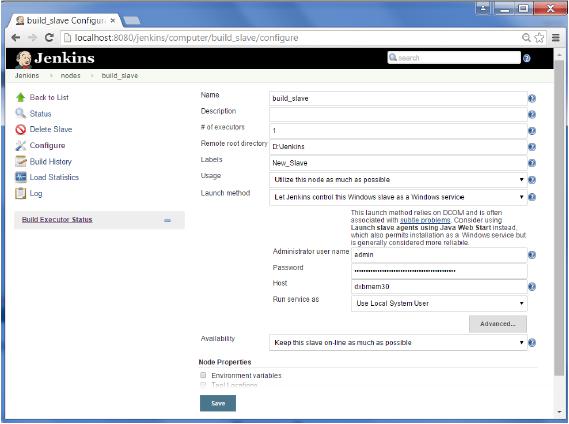This screenshot has height=424, width=569.
Task: Click the Load Statistics graph icon
Action: [21, 177]
